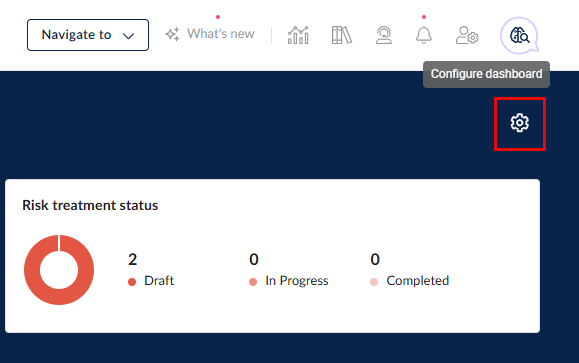Click the Completed status label
This screenshot has height=363, width=579.
tap(418, 281)
